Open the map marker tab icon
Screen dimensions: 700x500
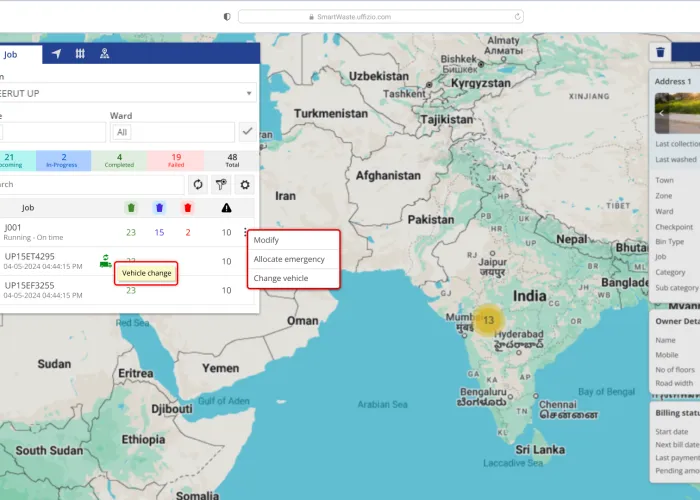[105, 54]
